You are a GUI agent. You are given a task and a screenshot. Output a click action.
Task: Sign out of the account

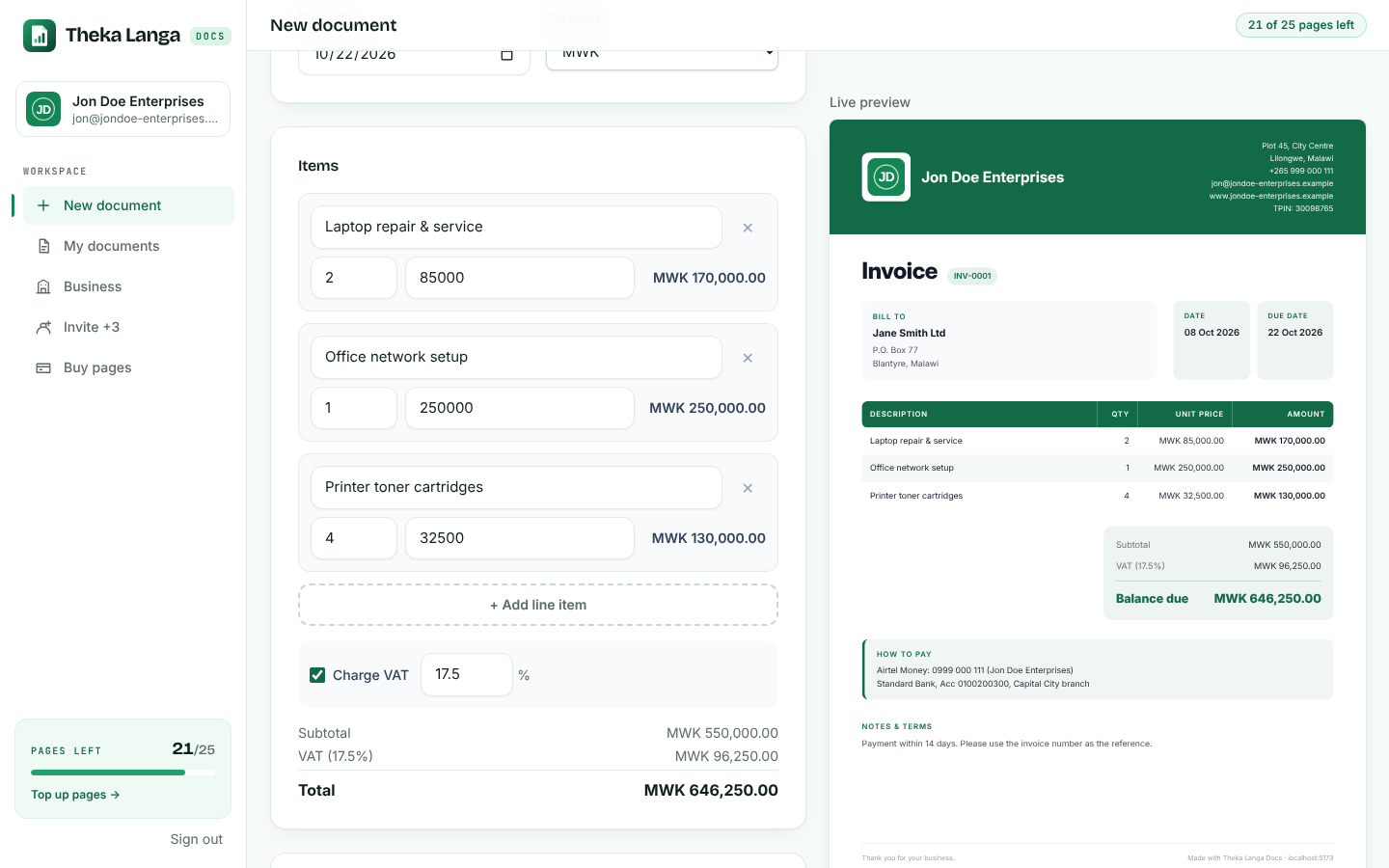[x=197, y=839]
